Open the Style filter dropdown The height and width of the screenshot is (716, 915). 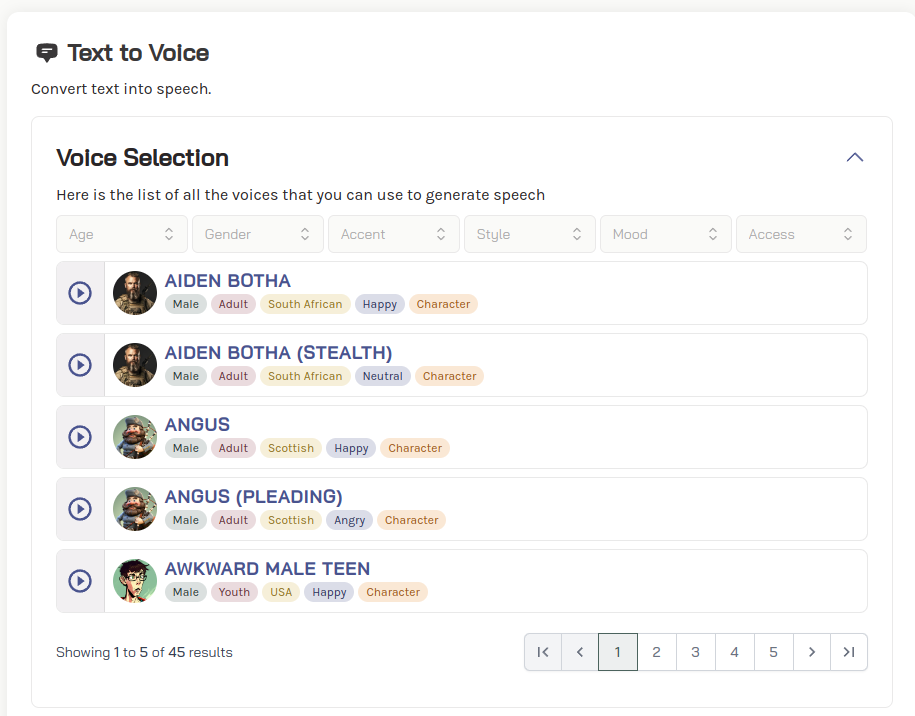pyautogui.click(x=530, y=234)
